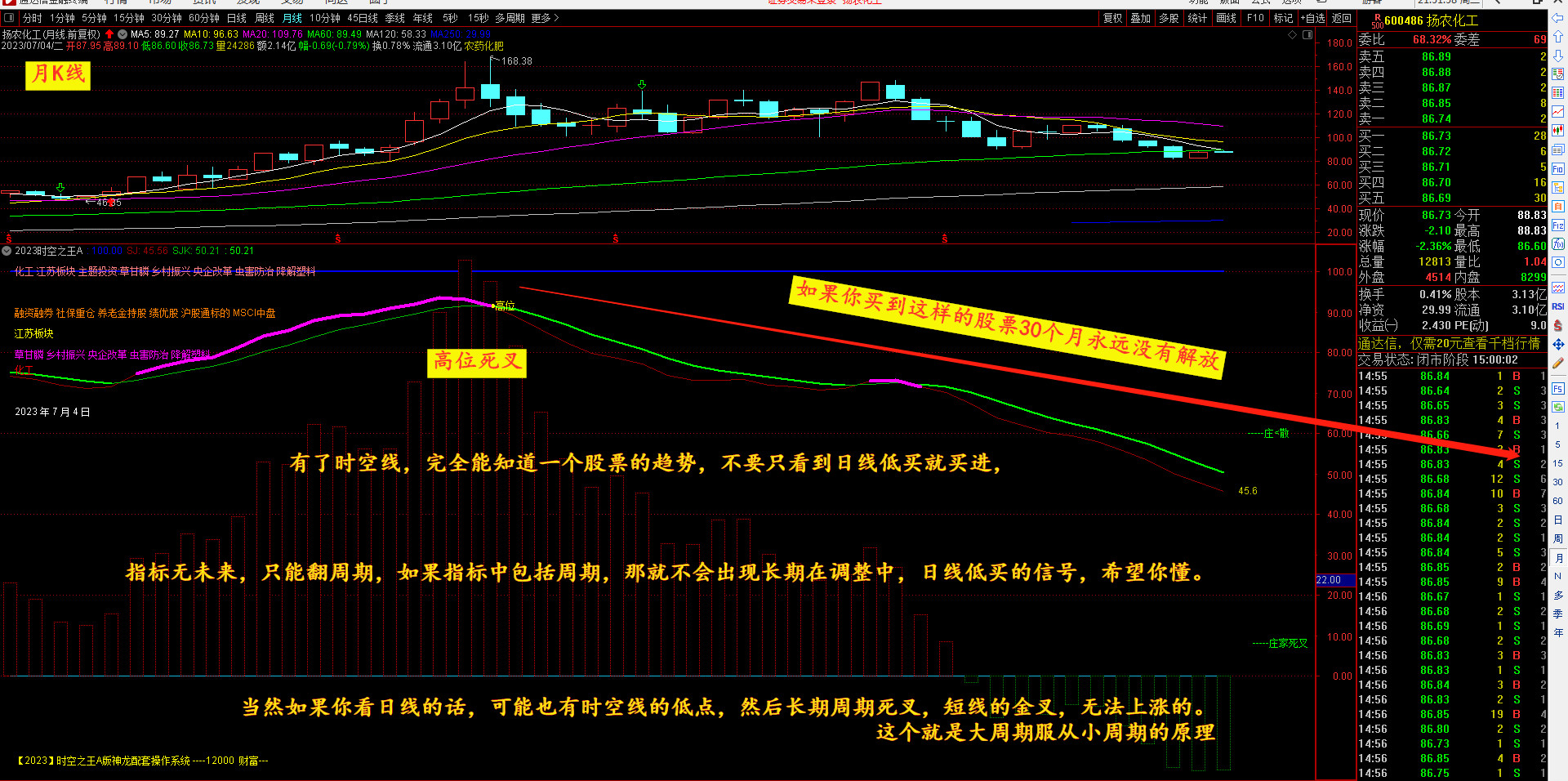This screenshot has height=781, width=1568.
Task: Click the 农药化肥 sector label
Action: pyautogui.click(x=484, y=46)
